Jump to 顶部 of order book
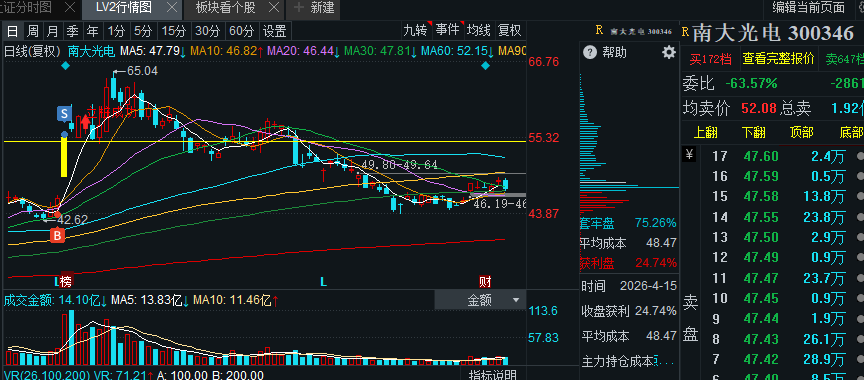Viewport: 864px width, 380px height. point(802,133)
